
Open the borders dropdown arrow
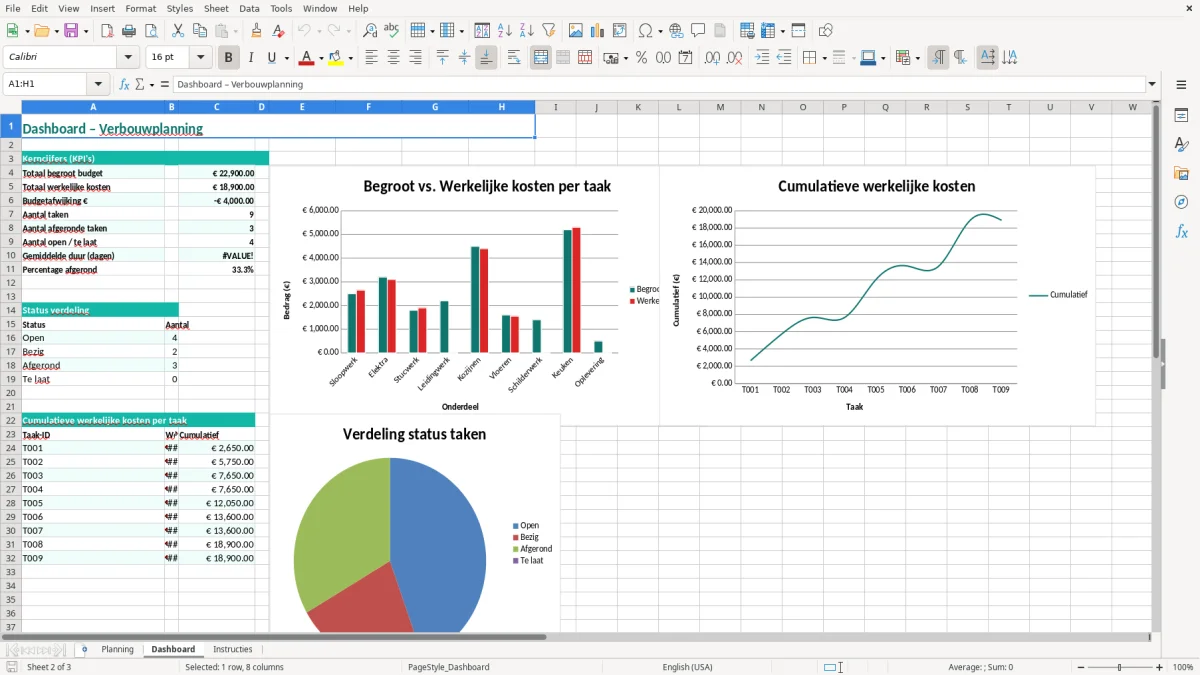pyautogui.click(x=824, y=58)
